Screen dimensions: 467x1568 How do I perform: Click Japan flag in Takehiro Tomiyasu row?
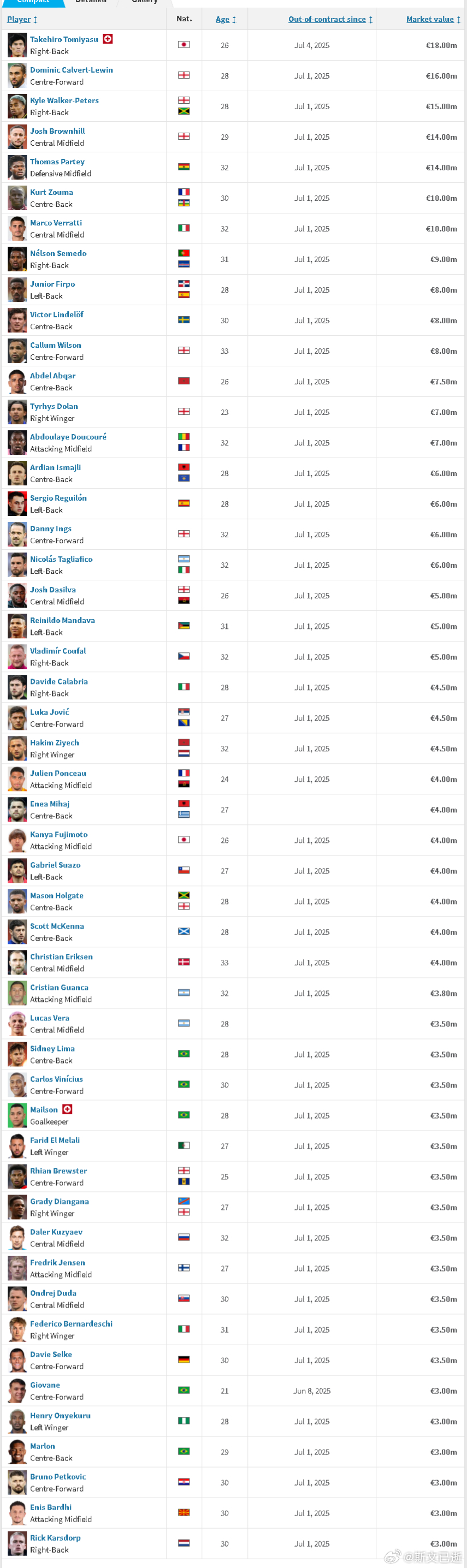click(x=184, y=44)
